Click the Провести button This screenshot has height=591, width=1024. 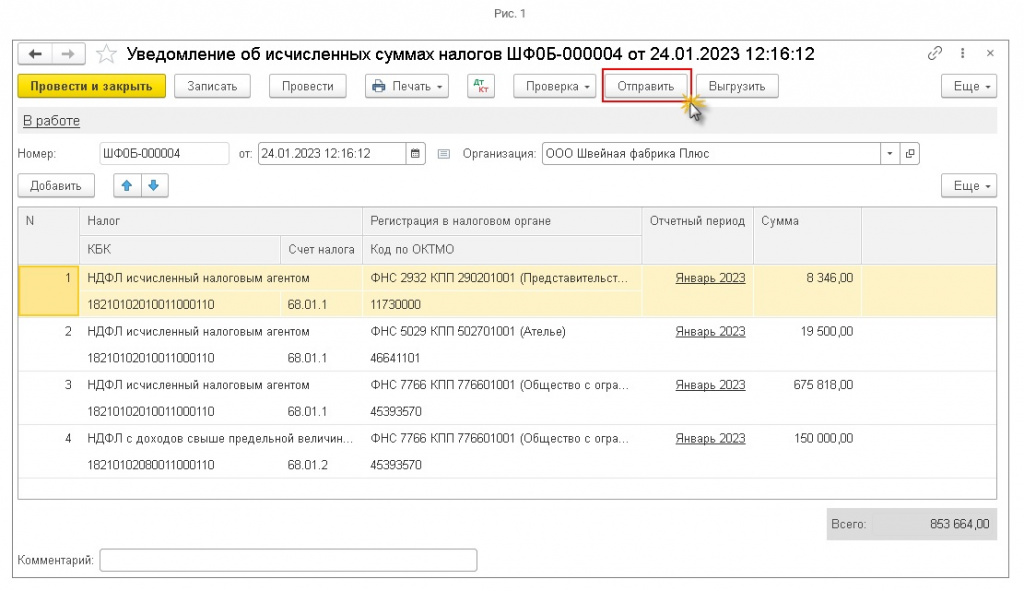(308, 86)
